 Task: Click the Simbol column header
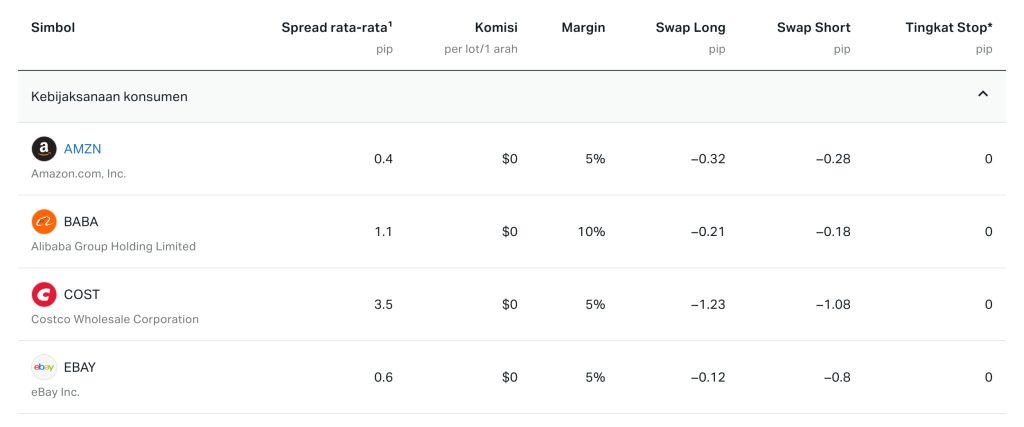(53, 28)
